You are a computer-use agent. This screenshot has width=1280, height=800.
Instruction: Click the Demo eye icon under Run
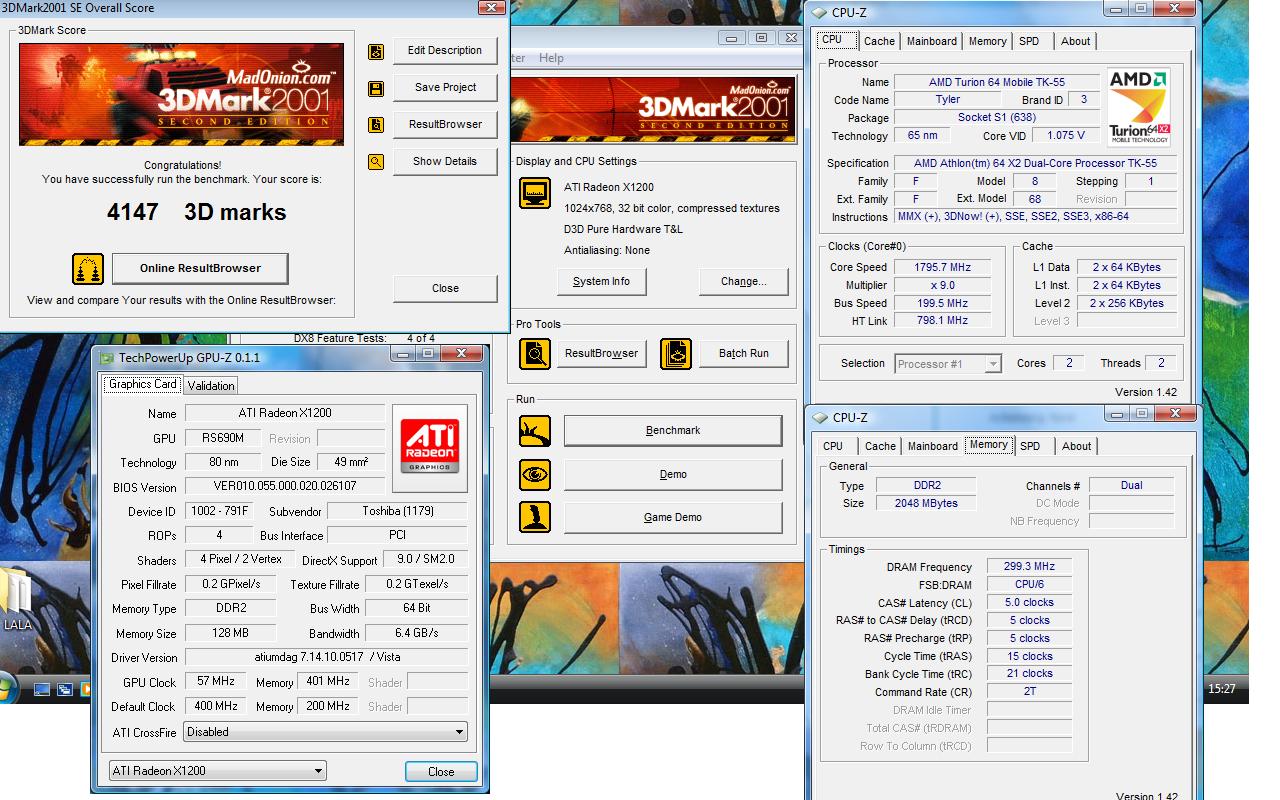(535, 474)
